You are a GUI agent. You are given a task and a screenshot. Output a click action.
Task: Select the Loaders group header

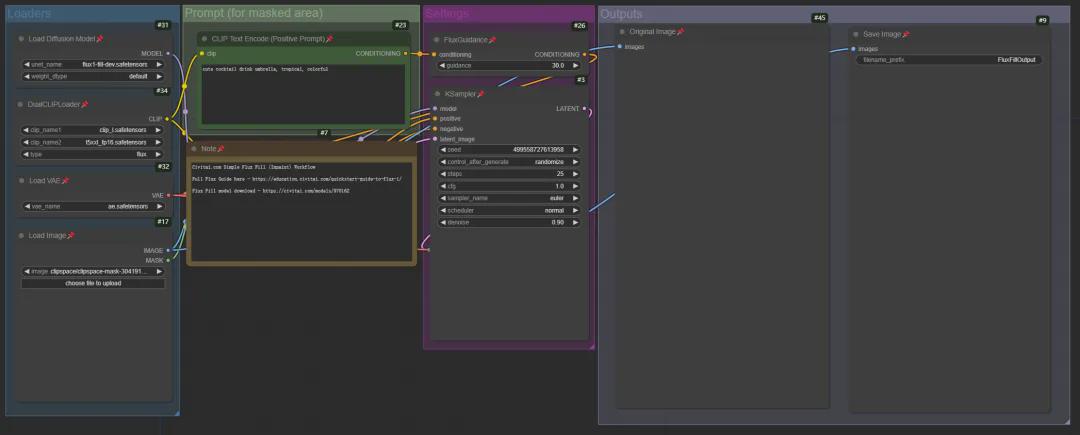point(92,13)
